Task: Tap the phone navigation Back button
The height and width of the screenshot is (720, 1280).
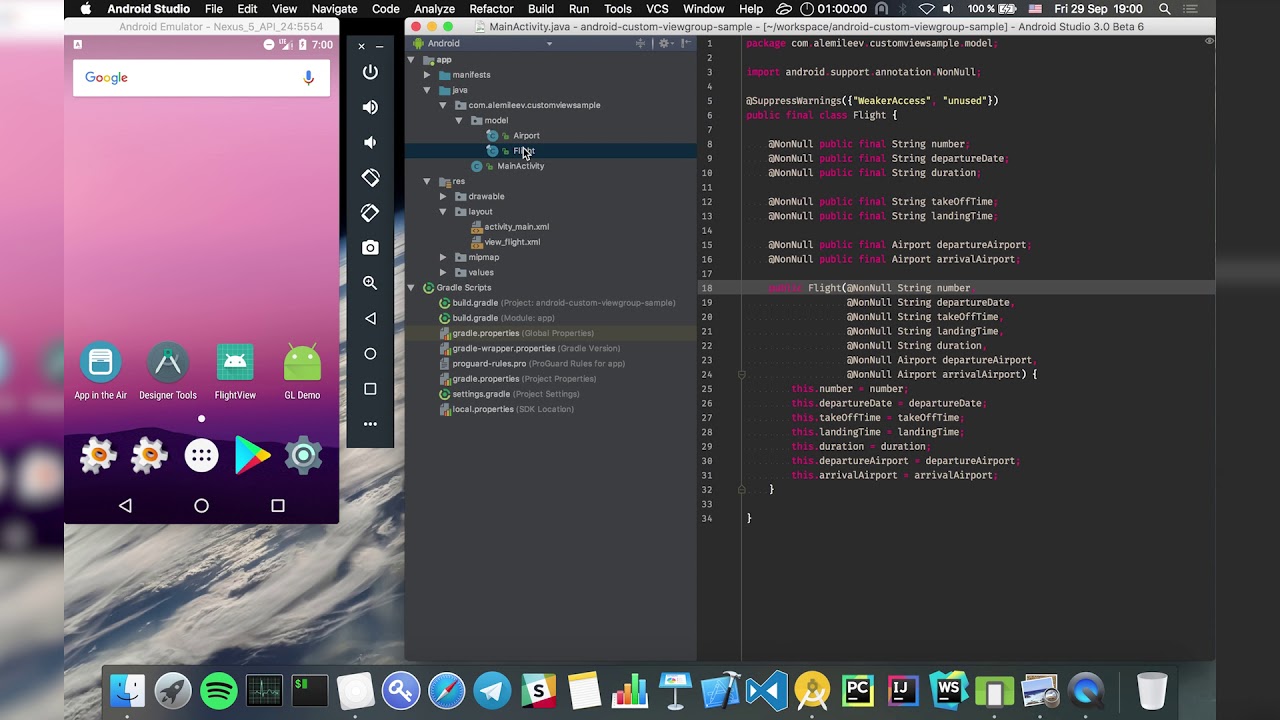Action: click(x=125, y=506)
